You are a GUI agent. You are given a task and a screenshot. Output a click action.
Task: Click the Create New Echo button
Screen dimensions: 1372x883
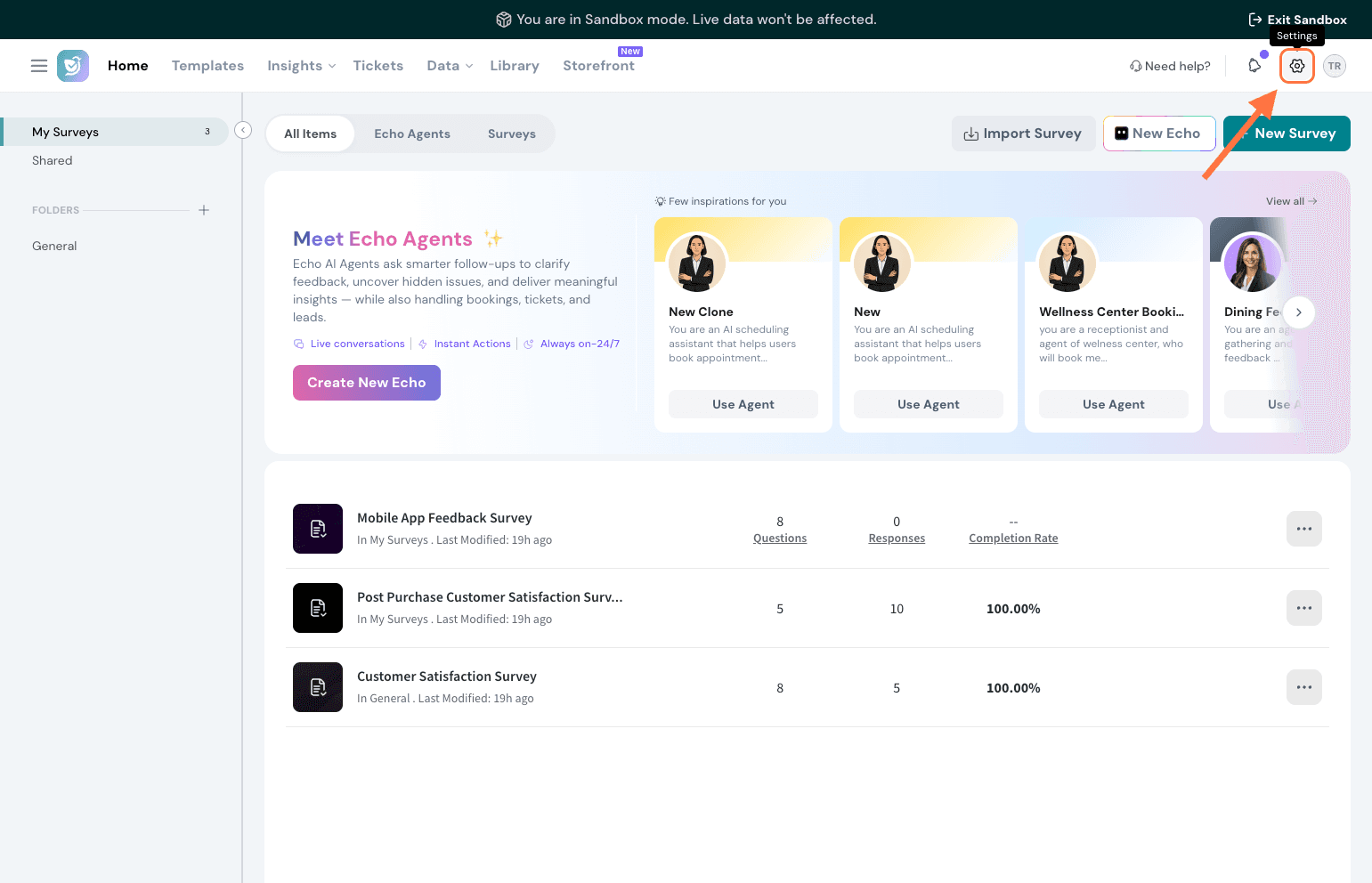(366, 383)
